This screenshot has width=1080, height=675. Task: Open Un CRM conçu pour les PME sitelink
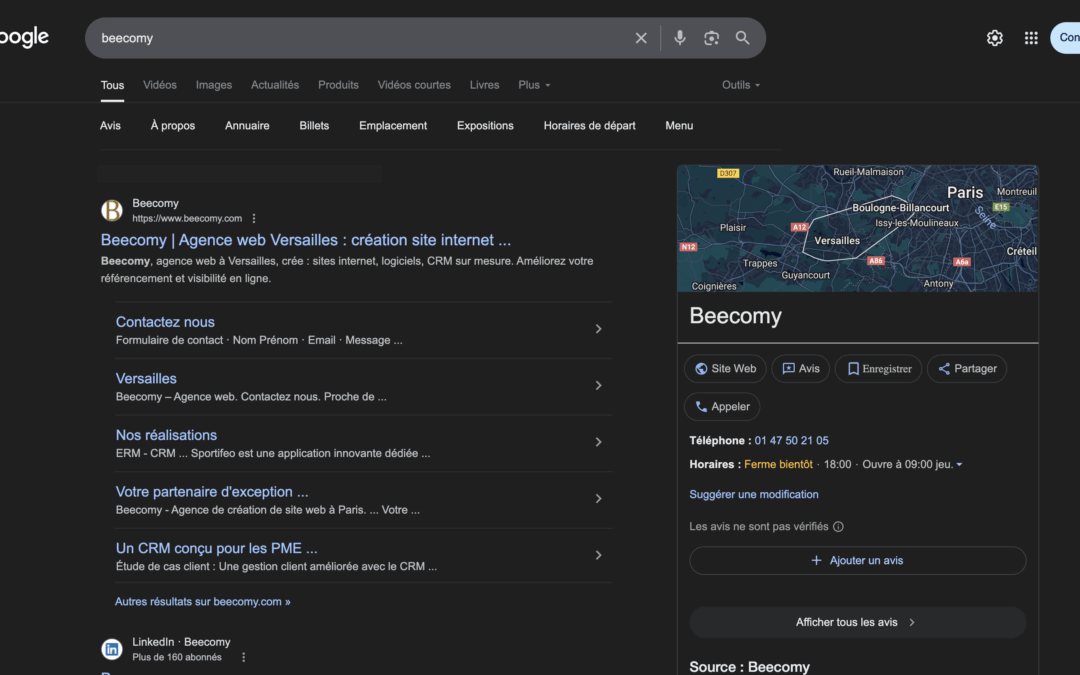click(216, 548)
